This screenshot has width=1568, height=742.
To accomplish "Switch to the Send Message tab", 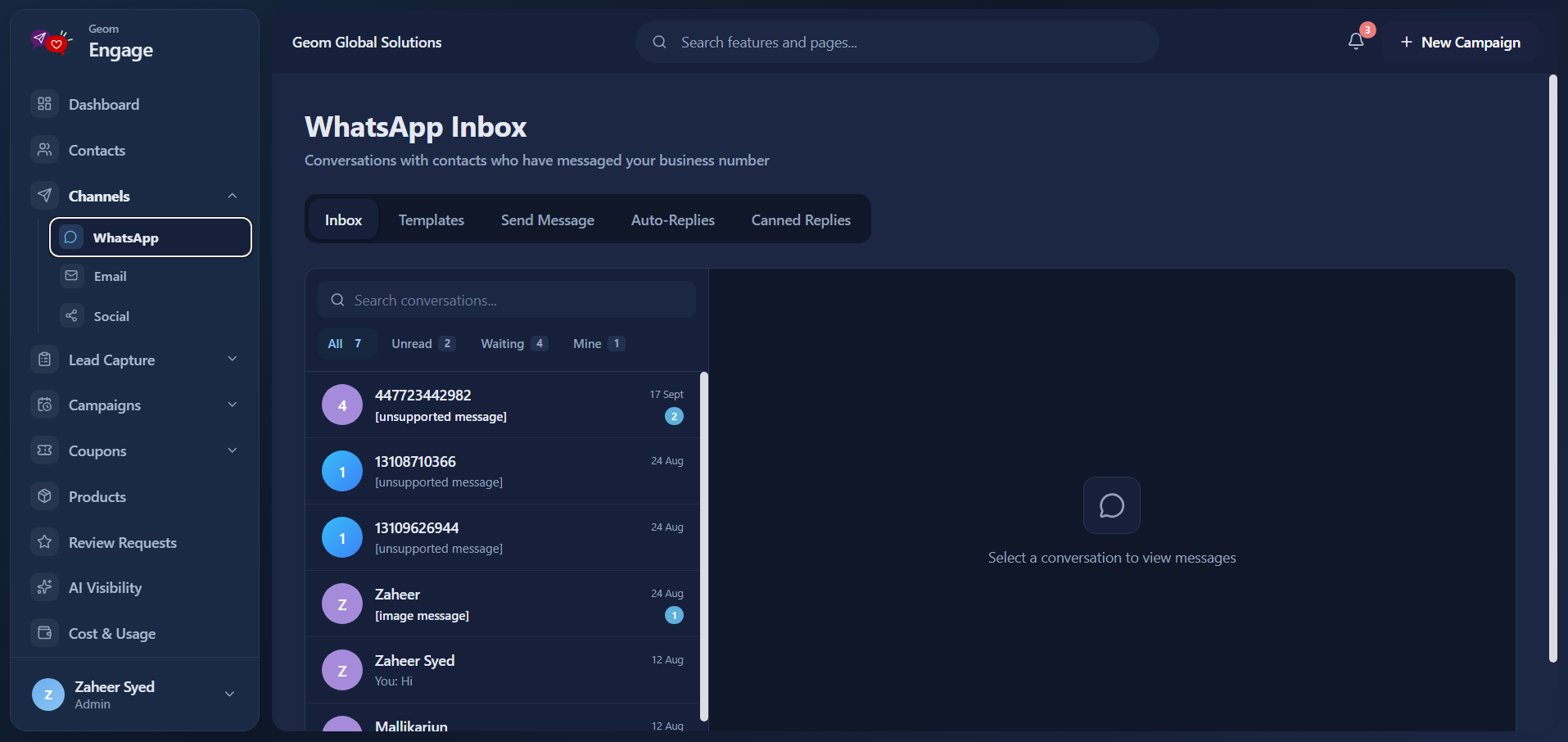I will (x=548, y=219).
